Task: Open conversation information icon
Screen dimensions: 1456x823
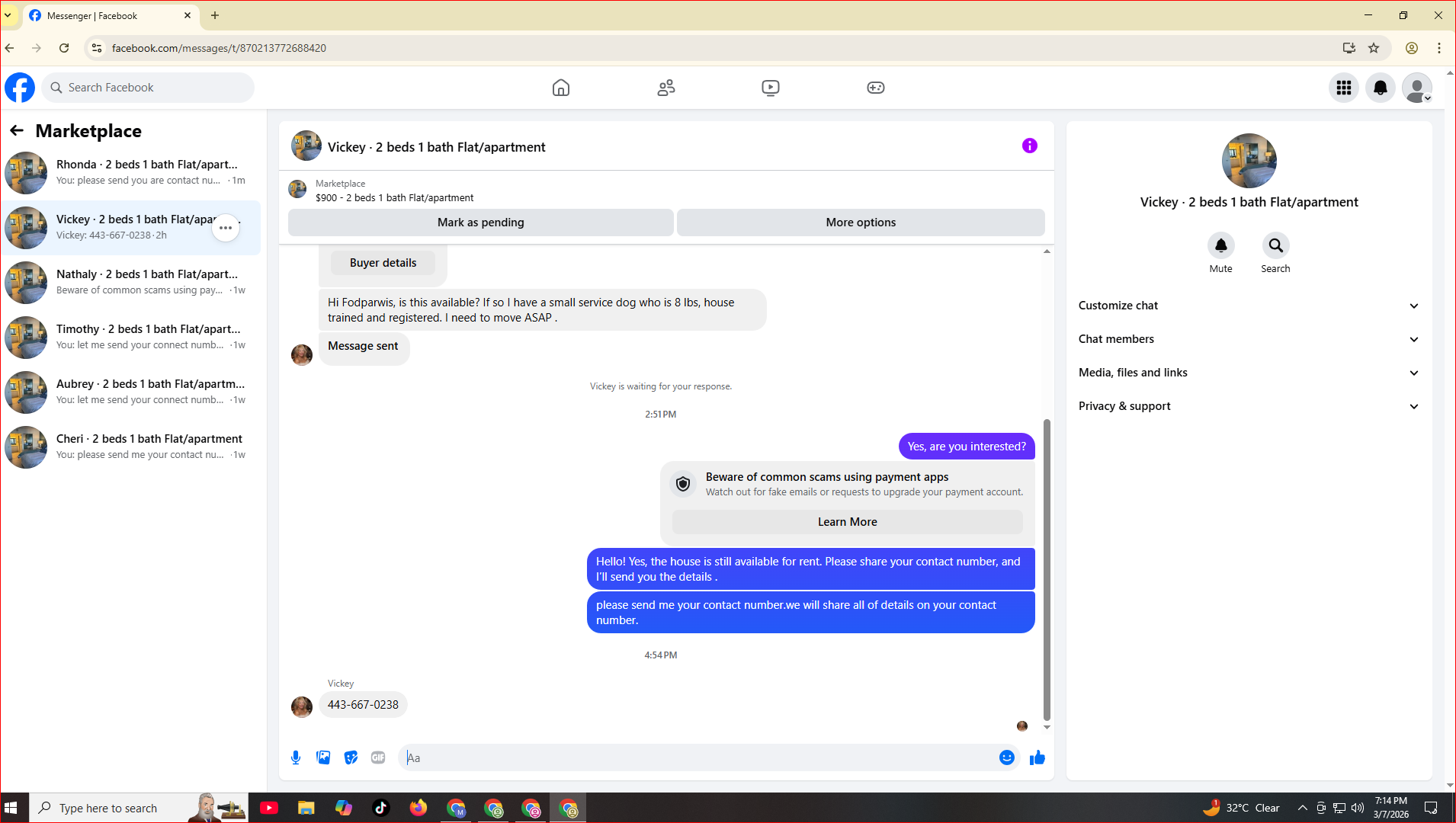Action: coord(1030,146)
